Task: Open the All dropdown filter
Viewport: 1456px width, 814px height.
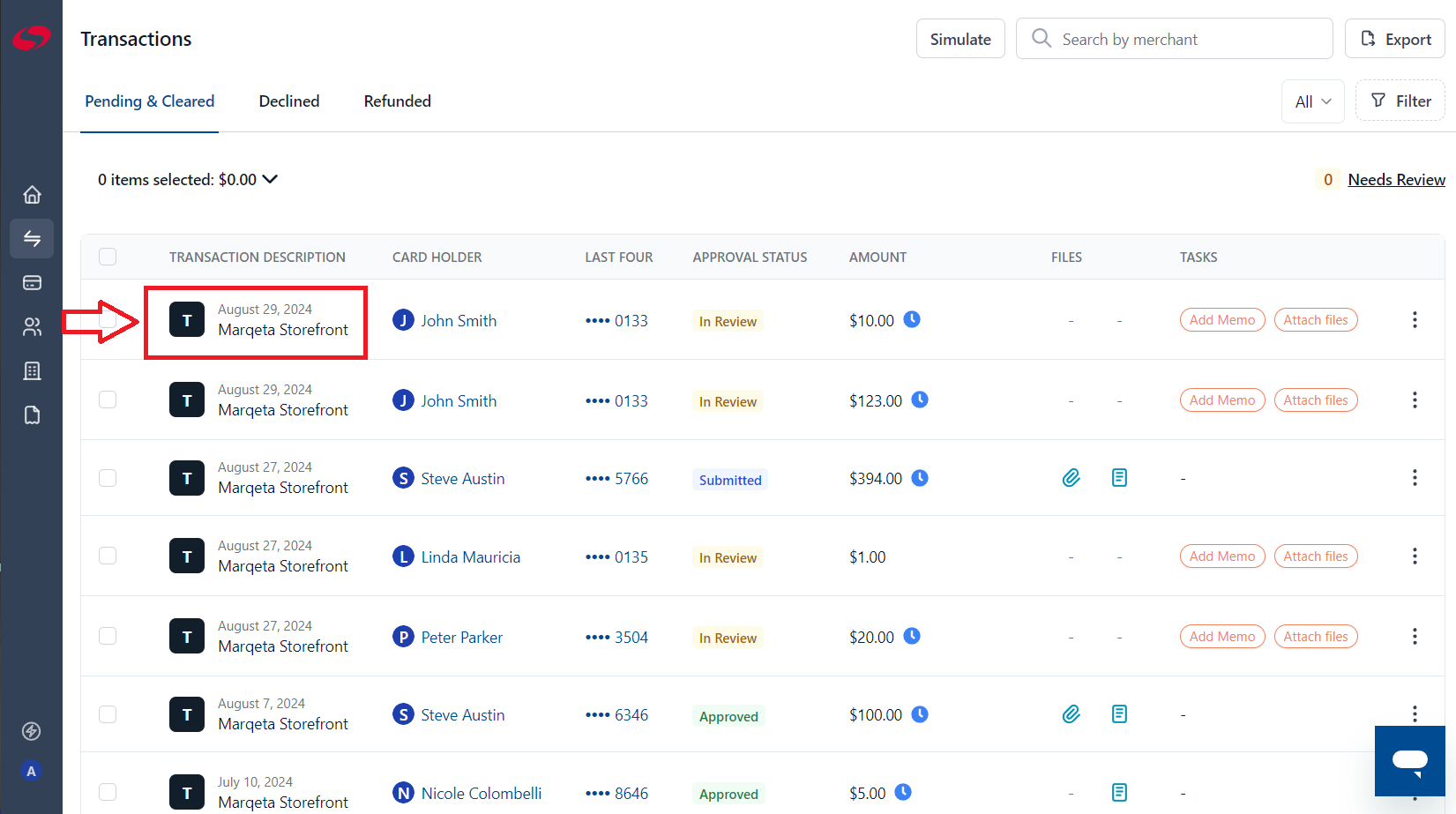Action: [x=1313, y=101]
